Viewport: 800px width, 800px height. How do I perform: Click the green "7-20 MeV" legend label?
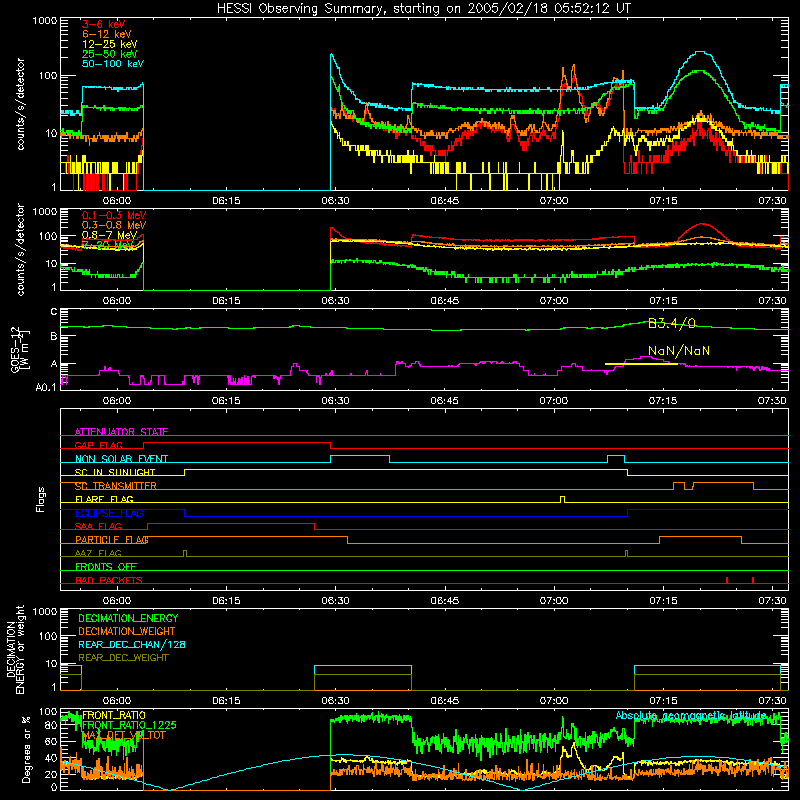click(x=108, y=245)
